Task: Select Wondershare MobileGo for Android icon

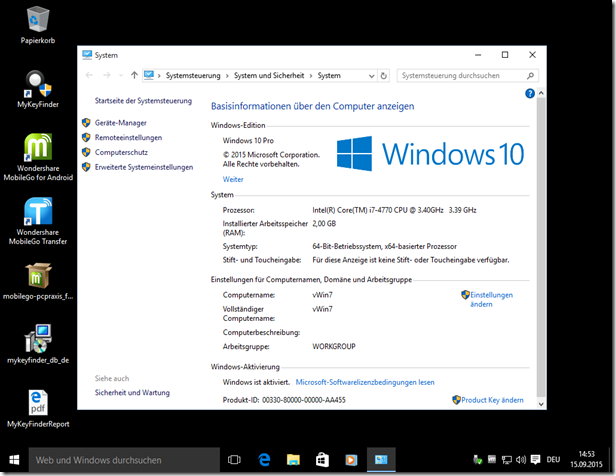Action: 38,157
